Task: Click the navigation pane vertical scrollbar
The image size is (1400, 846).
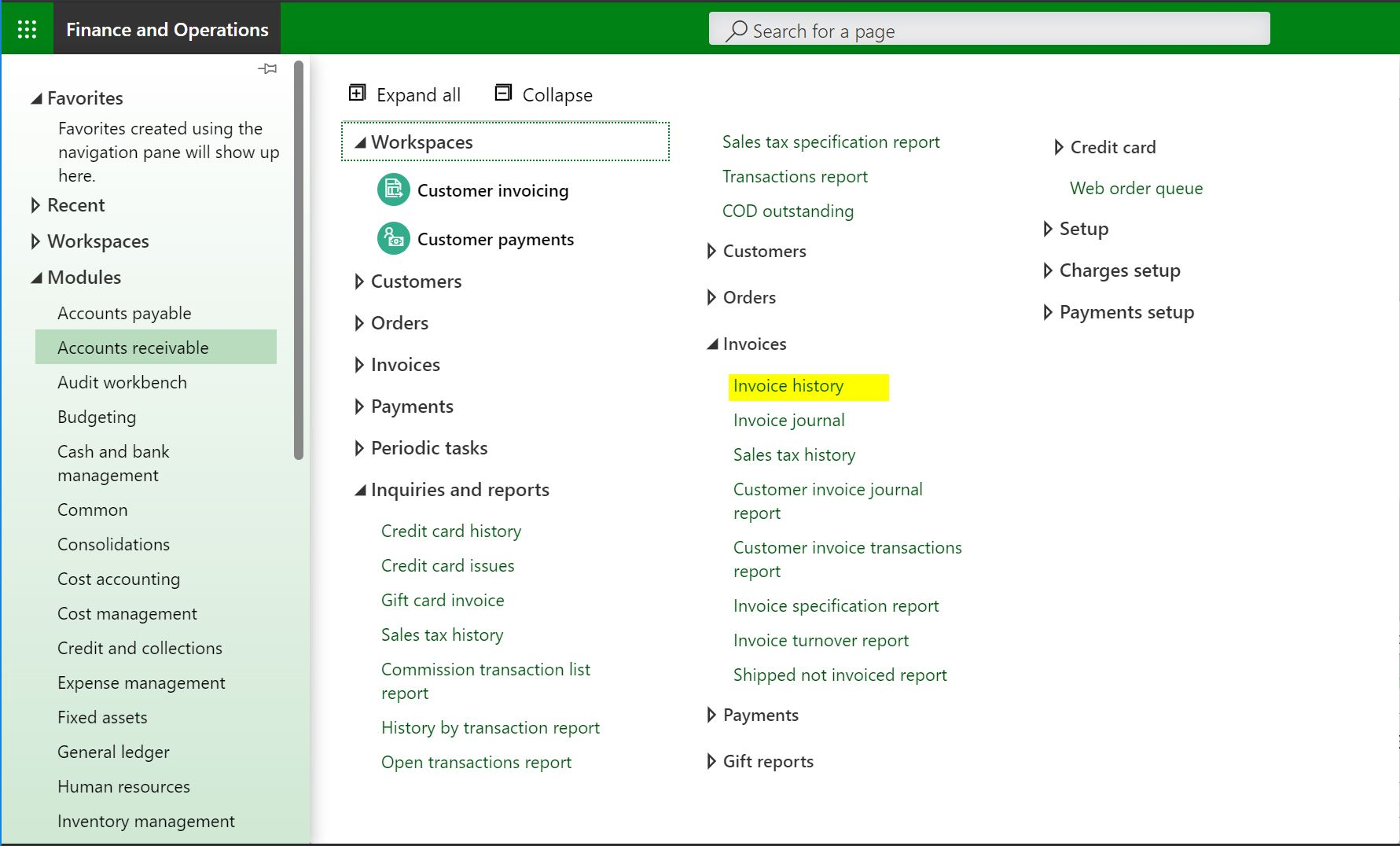Action: click(299, 259)
